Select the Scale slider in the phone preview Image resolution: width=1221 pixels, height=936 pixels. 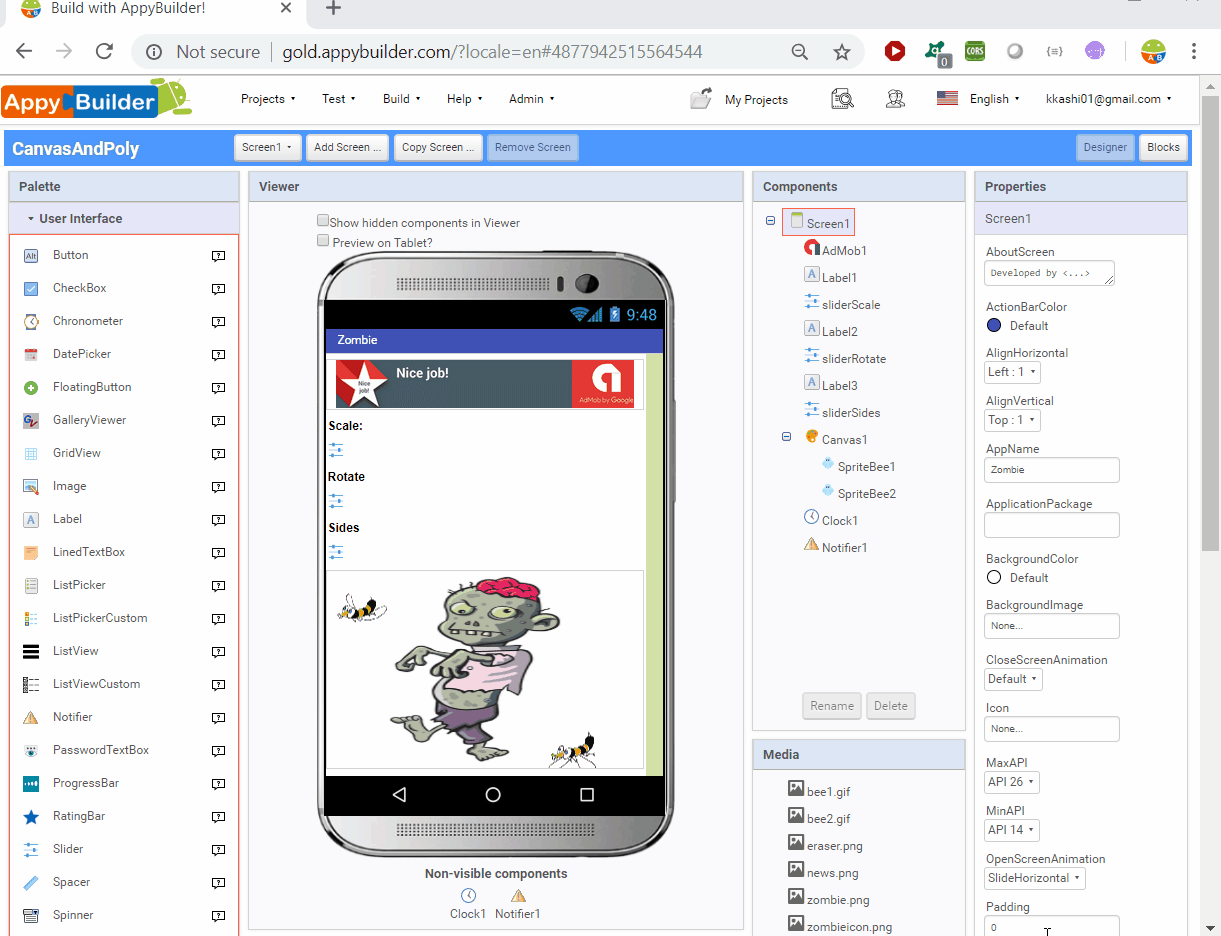336,450
